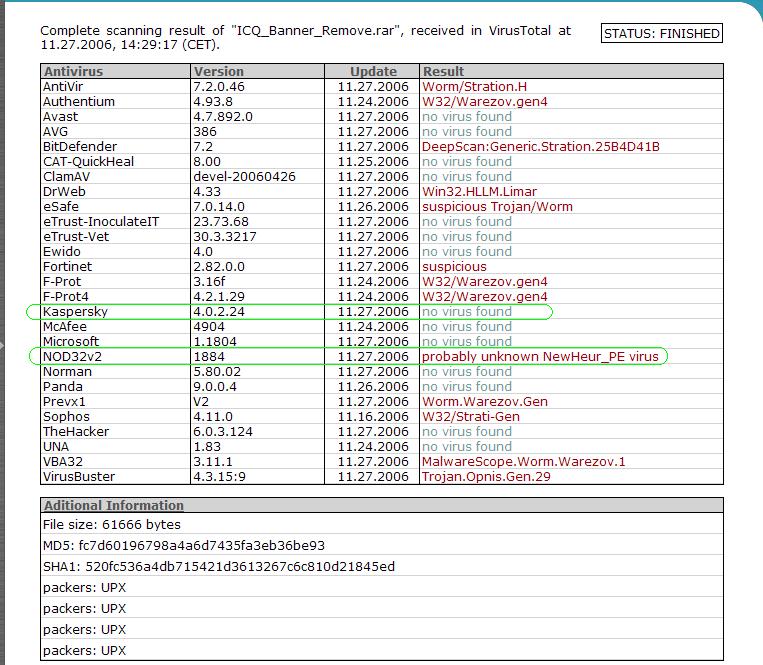Click the DrWeb antivirus name
This screenshot has height=665, width=763.
(x=64, y=192)
